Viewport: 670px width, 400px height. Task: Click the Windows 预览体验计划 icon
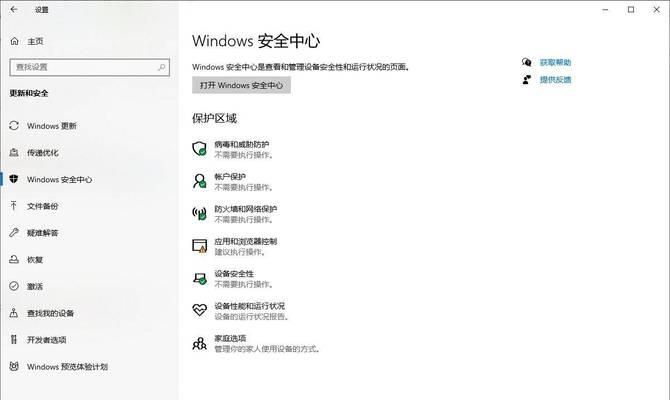click(14, 366)
